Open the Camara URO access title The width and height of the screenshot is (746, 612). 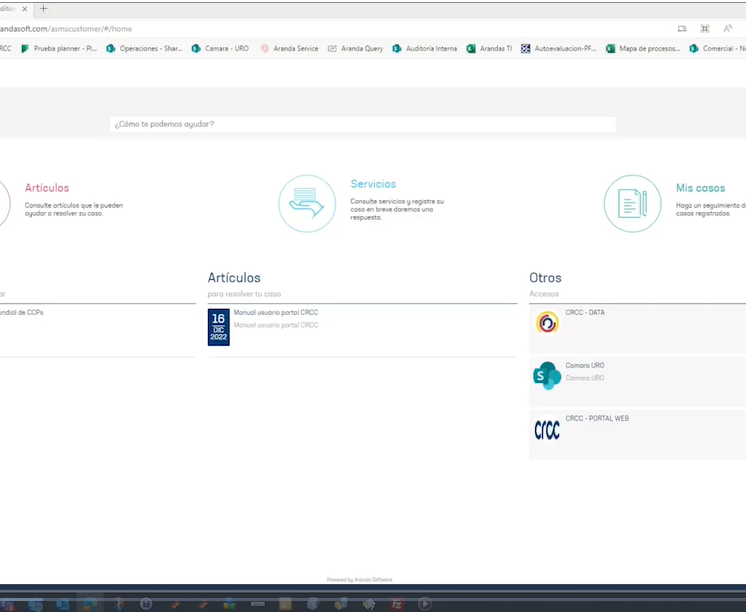point(585,365)
